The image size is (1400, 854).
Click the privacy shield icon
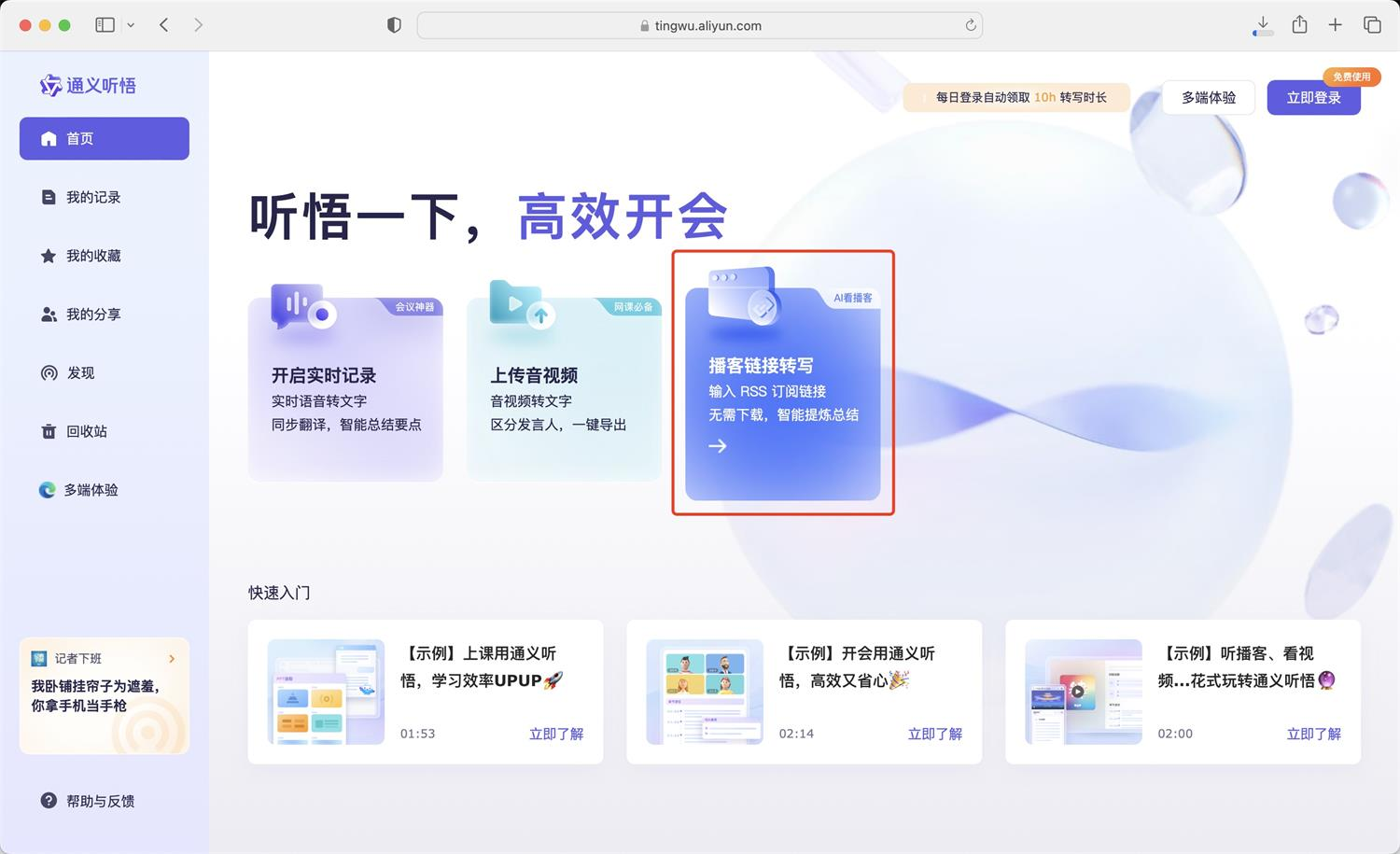click(394, 25)
